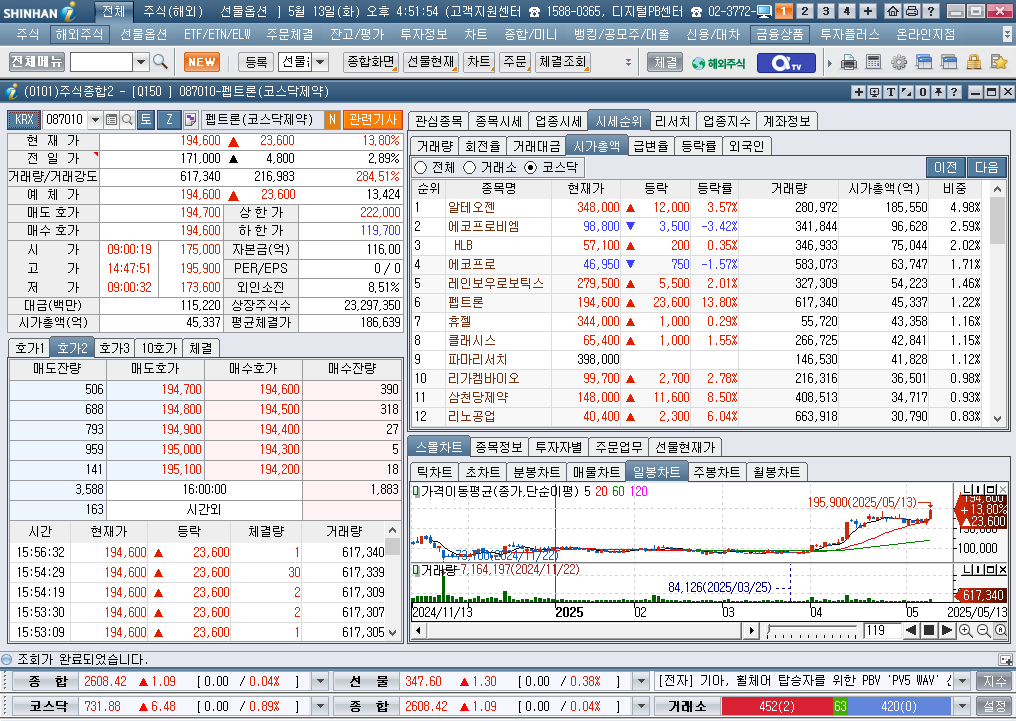Screen dimensions: 1016x721
Task: Select the 거래량 ranking sub-tab
Action: (435, 146)
